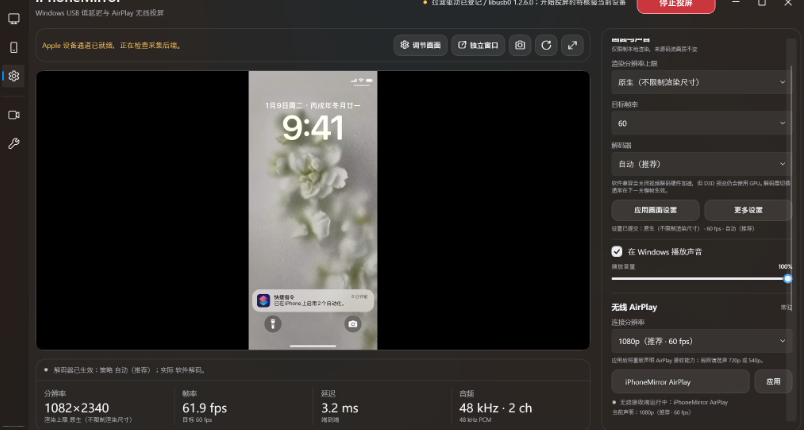Image resolution: width=804 pixels, height=430 pixels.
Task: Toggle the 在 Windows 播放声音 checkbox
Action: [x=617, y=252]
